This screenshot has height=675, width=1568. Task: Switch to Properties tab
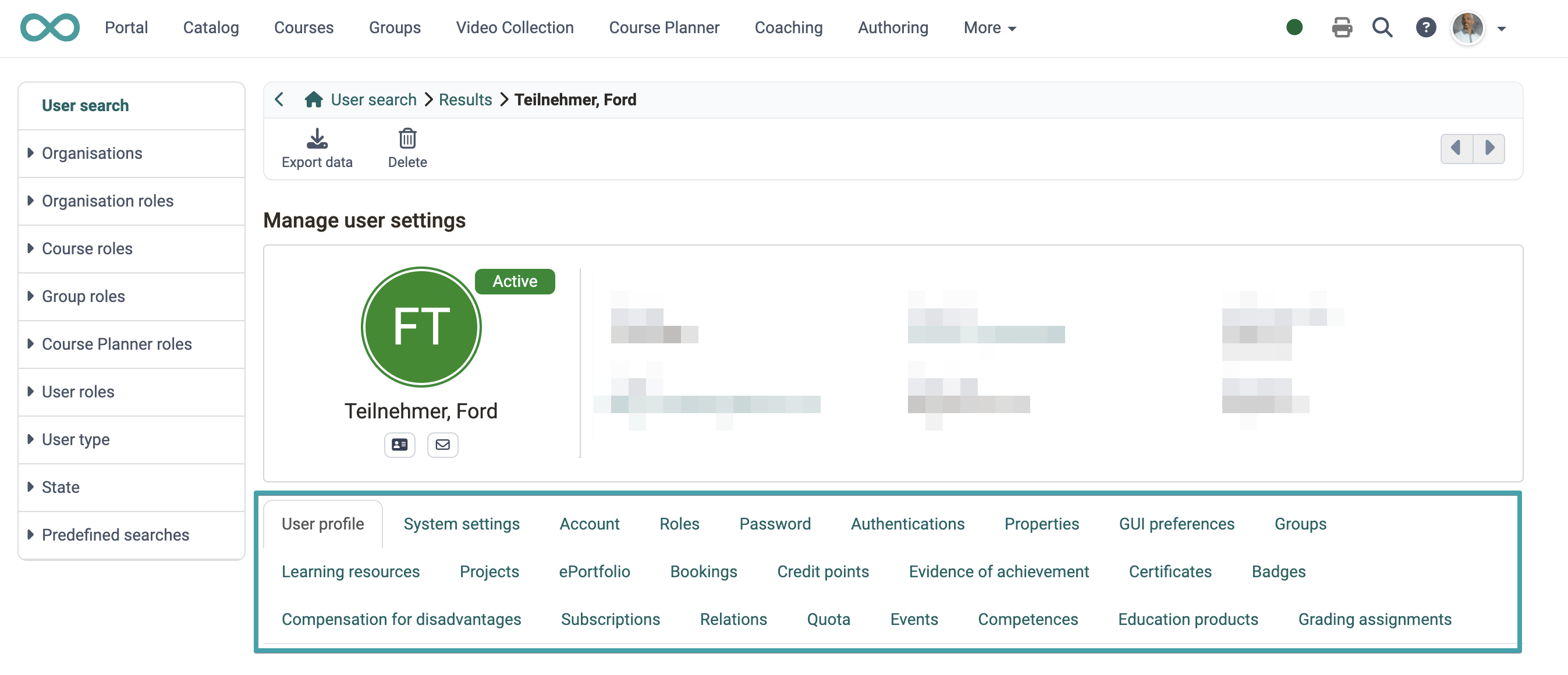click(x=1041, y=524)
